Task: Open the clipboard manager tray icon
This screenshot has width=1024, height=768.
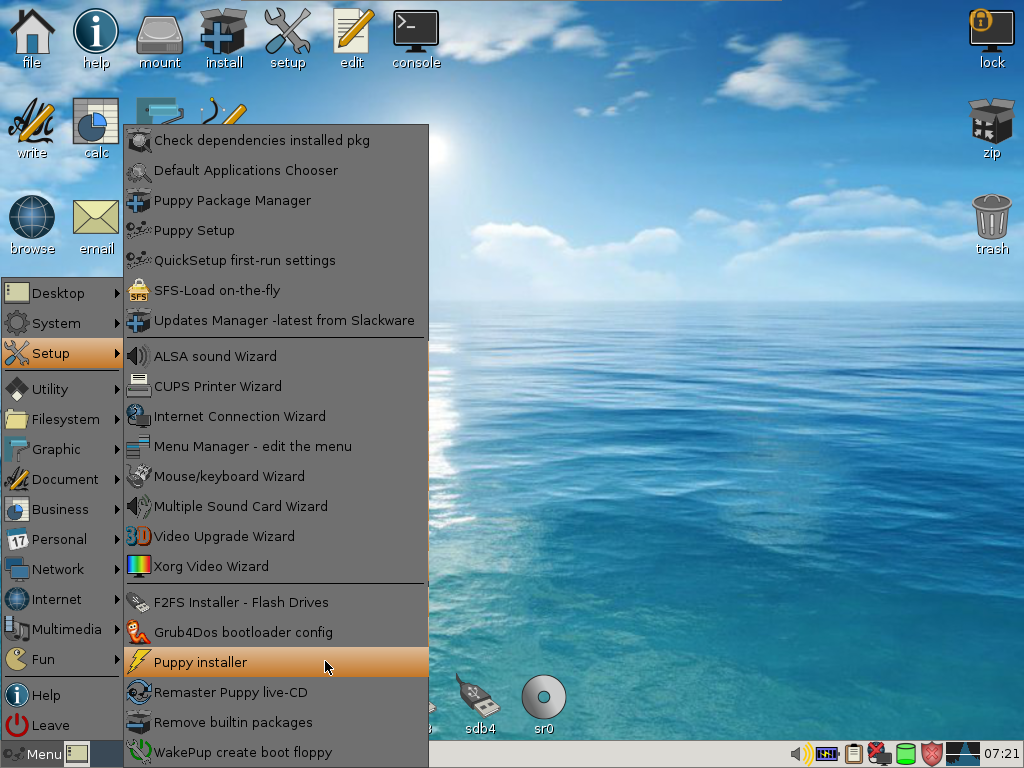Action: click(x=853, y=754)
